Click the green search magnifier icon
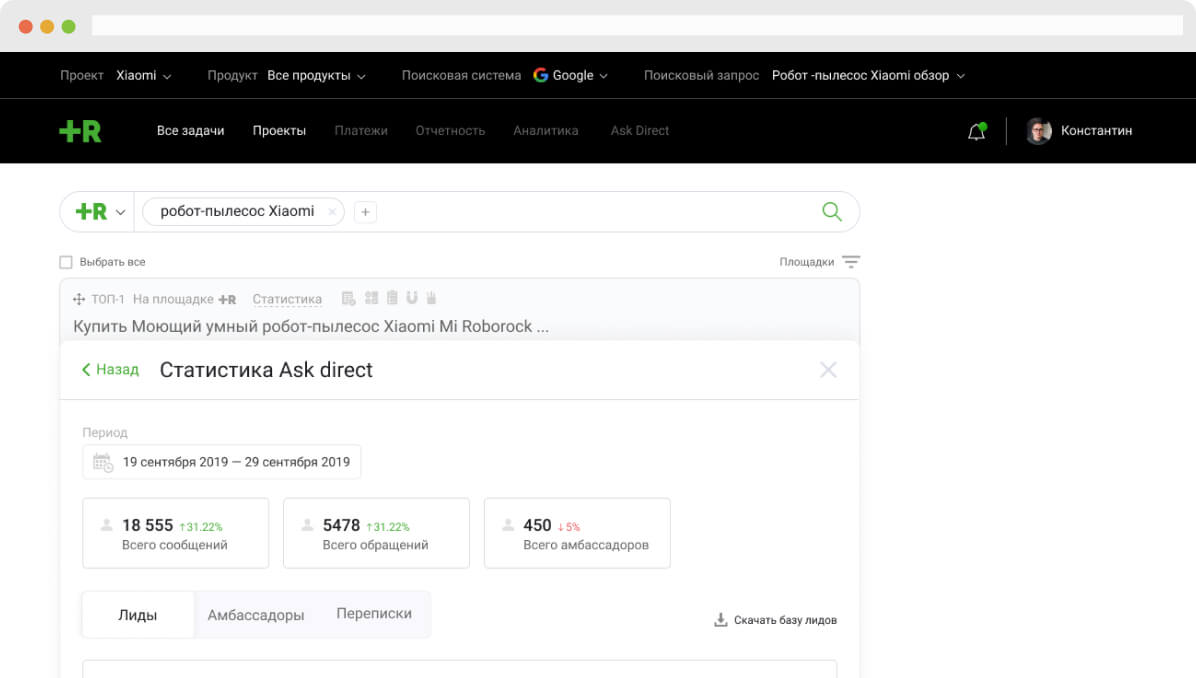 (831, 211)
